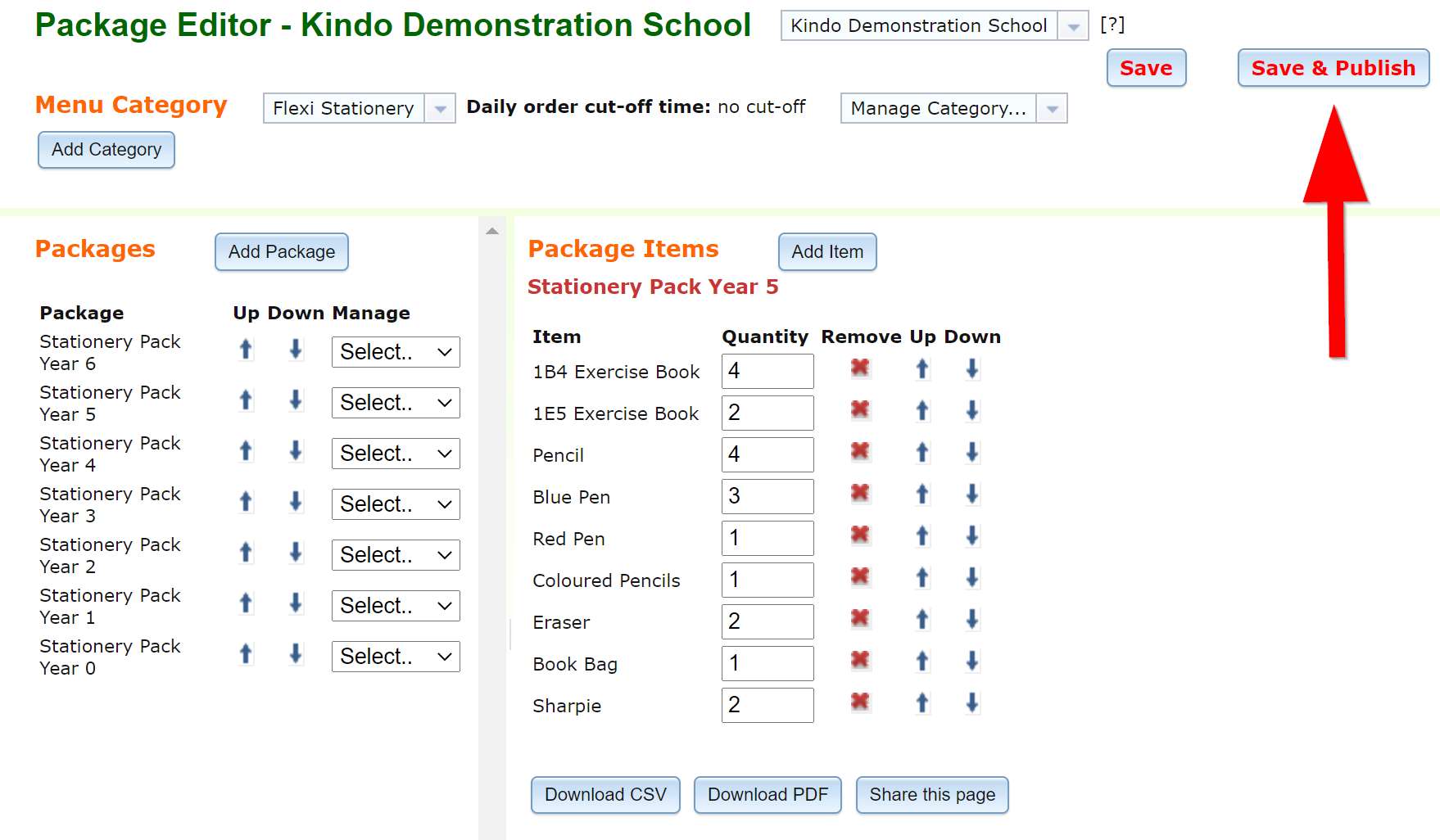The image size is (1440, 840).
Task: Remove the Eraser item
Action: coord(860,618)
